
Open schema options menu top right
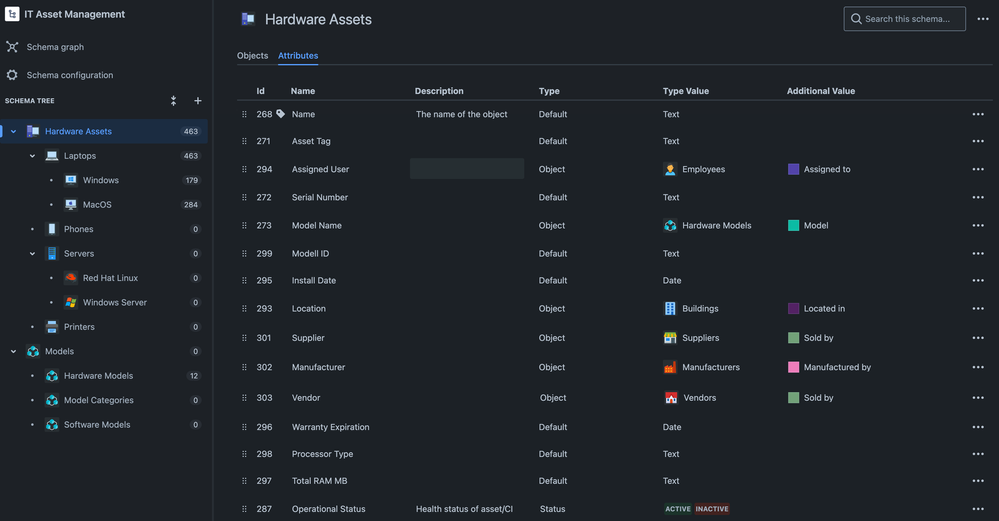point(983,19)
